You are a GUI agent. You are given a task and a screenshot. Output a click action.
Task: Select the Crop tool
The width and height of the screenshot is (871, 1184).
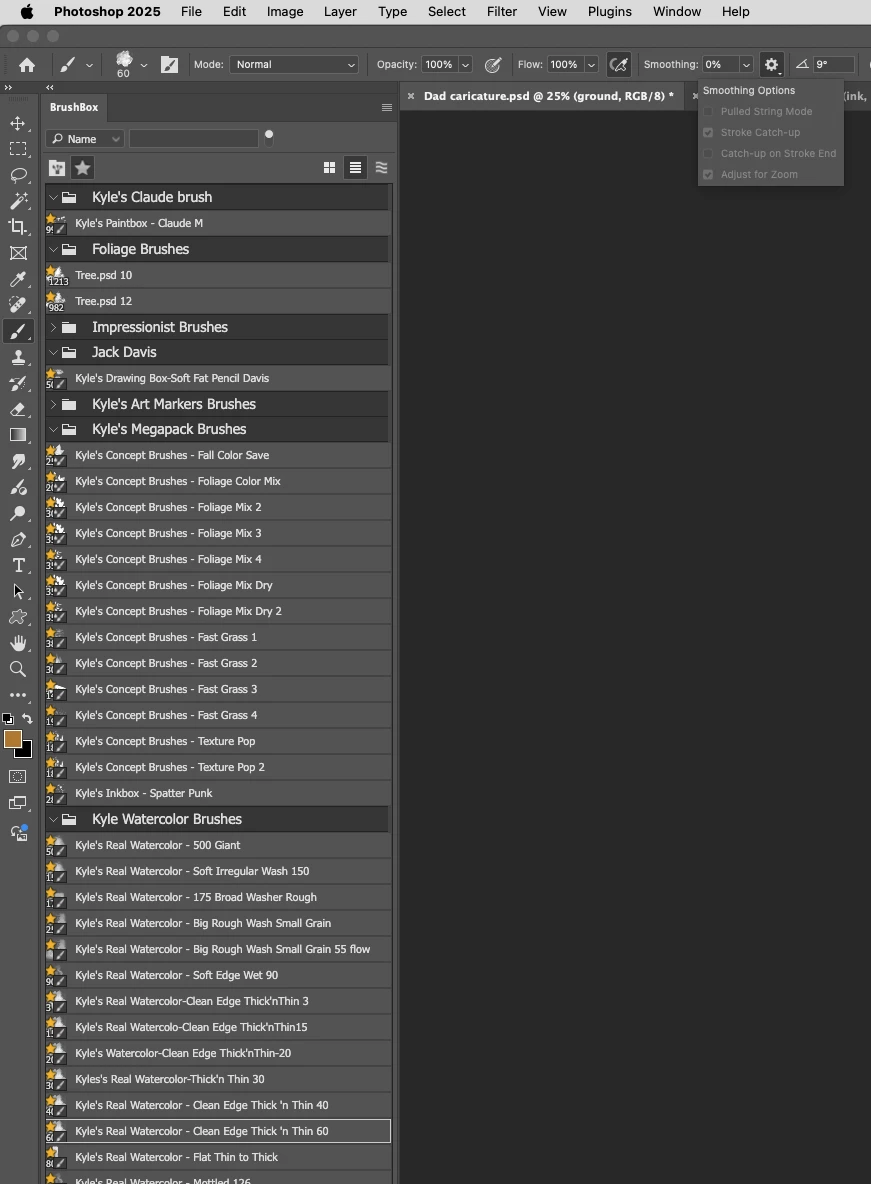(18, 227)
